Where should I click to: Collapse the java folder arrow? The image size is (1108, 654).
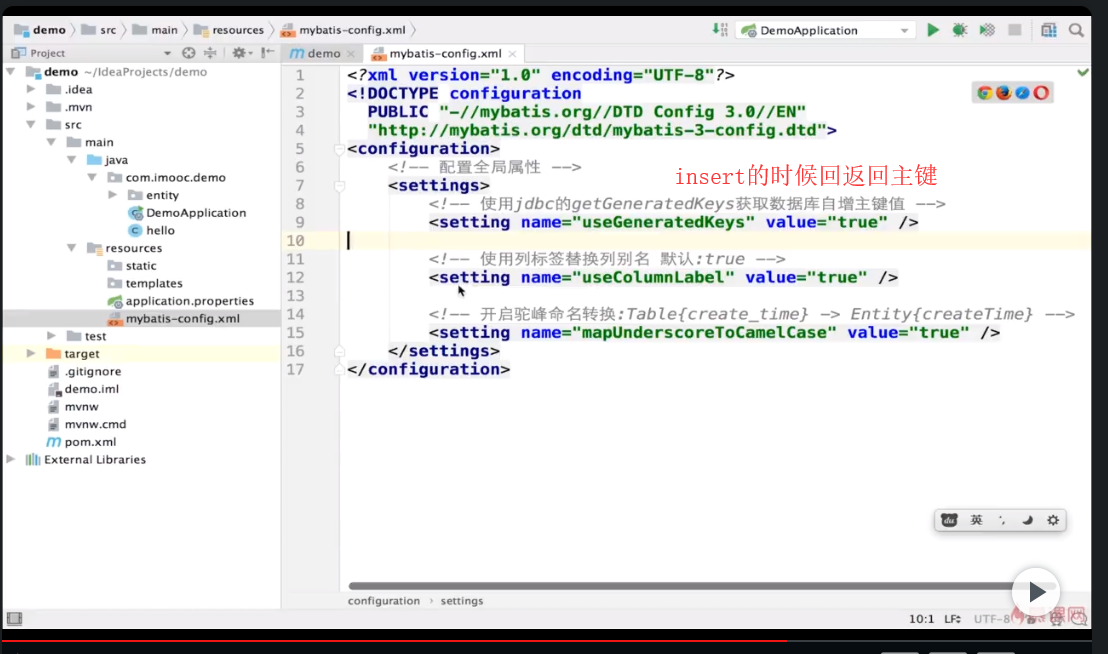[x=71, y=160]
